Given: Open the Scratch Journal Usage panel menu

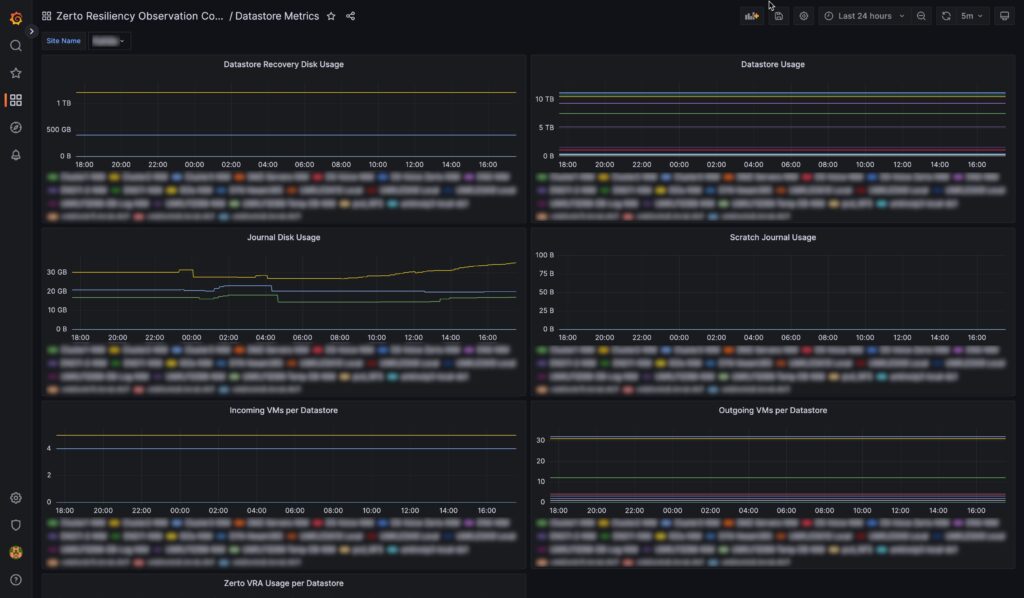Looking at the screenshot, I should point(773,238).
